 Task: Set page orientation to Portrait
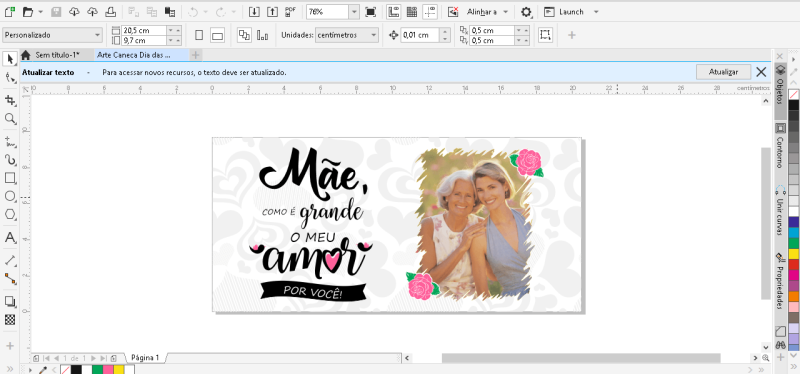click(199, 35)
